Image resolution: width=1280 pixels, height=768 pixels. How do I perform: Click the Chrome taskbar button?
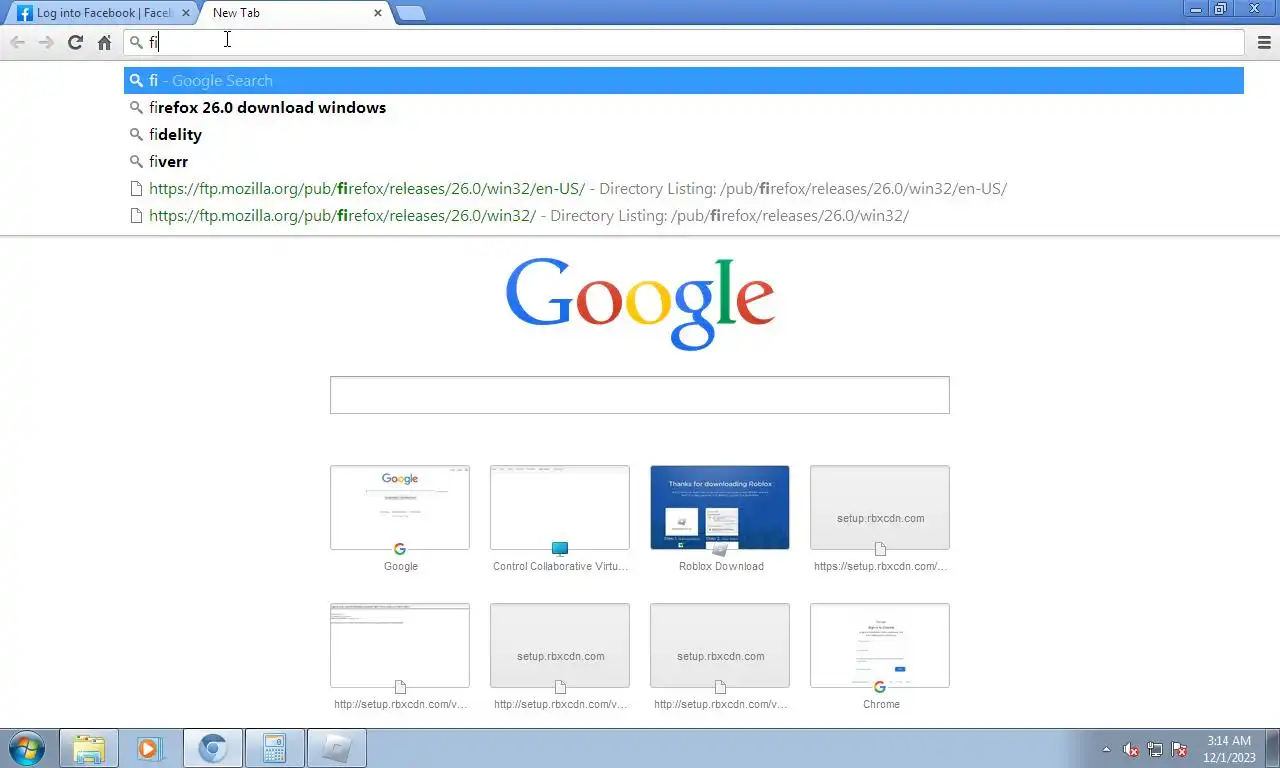click(212, 748)
